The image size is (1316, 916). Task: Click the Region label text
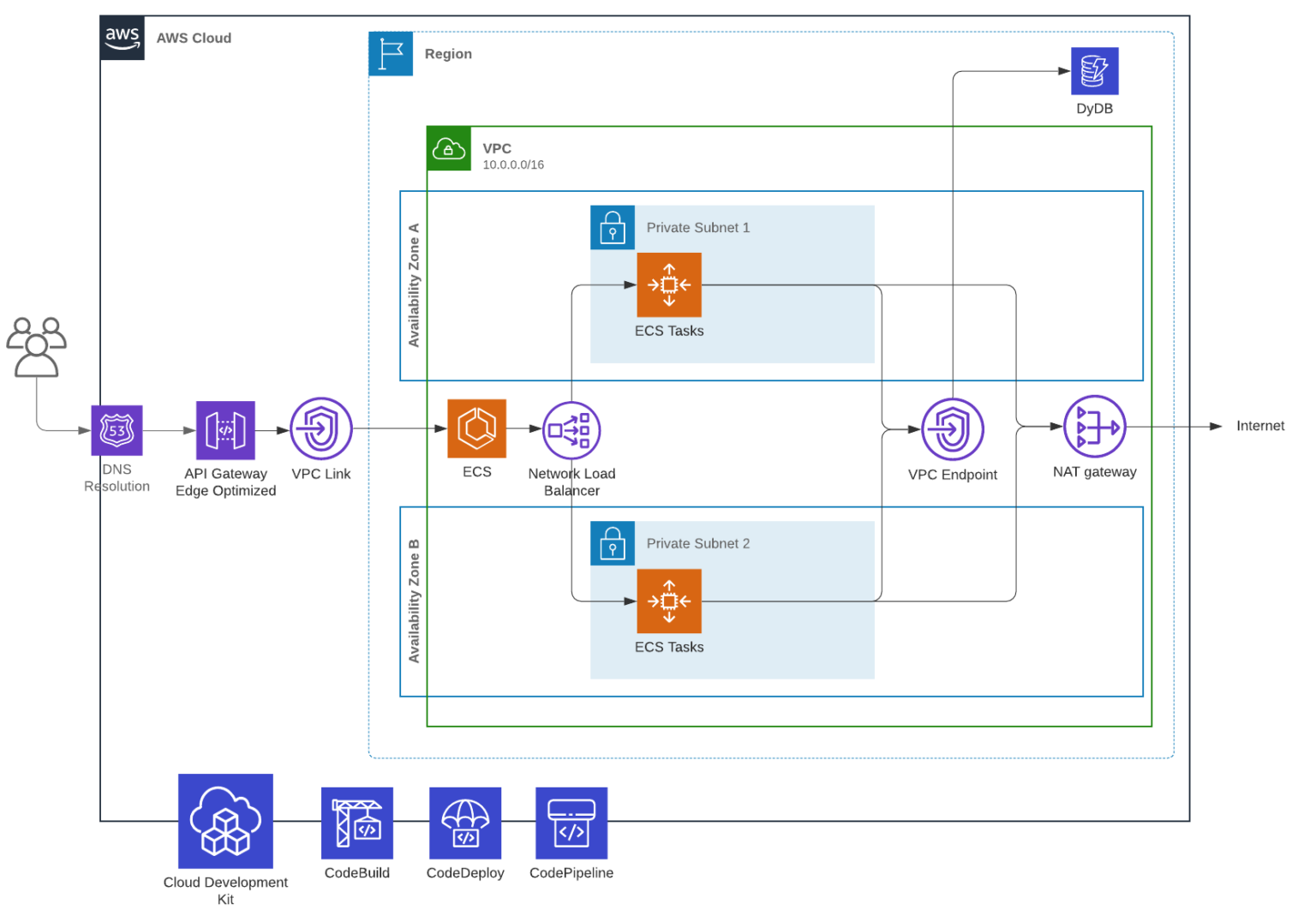click(448, 54)
